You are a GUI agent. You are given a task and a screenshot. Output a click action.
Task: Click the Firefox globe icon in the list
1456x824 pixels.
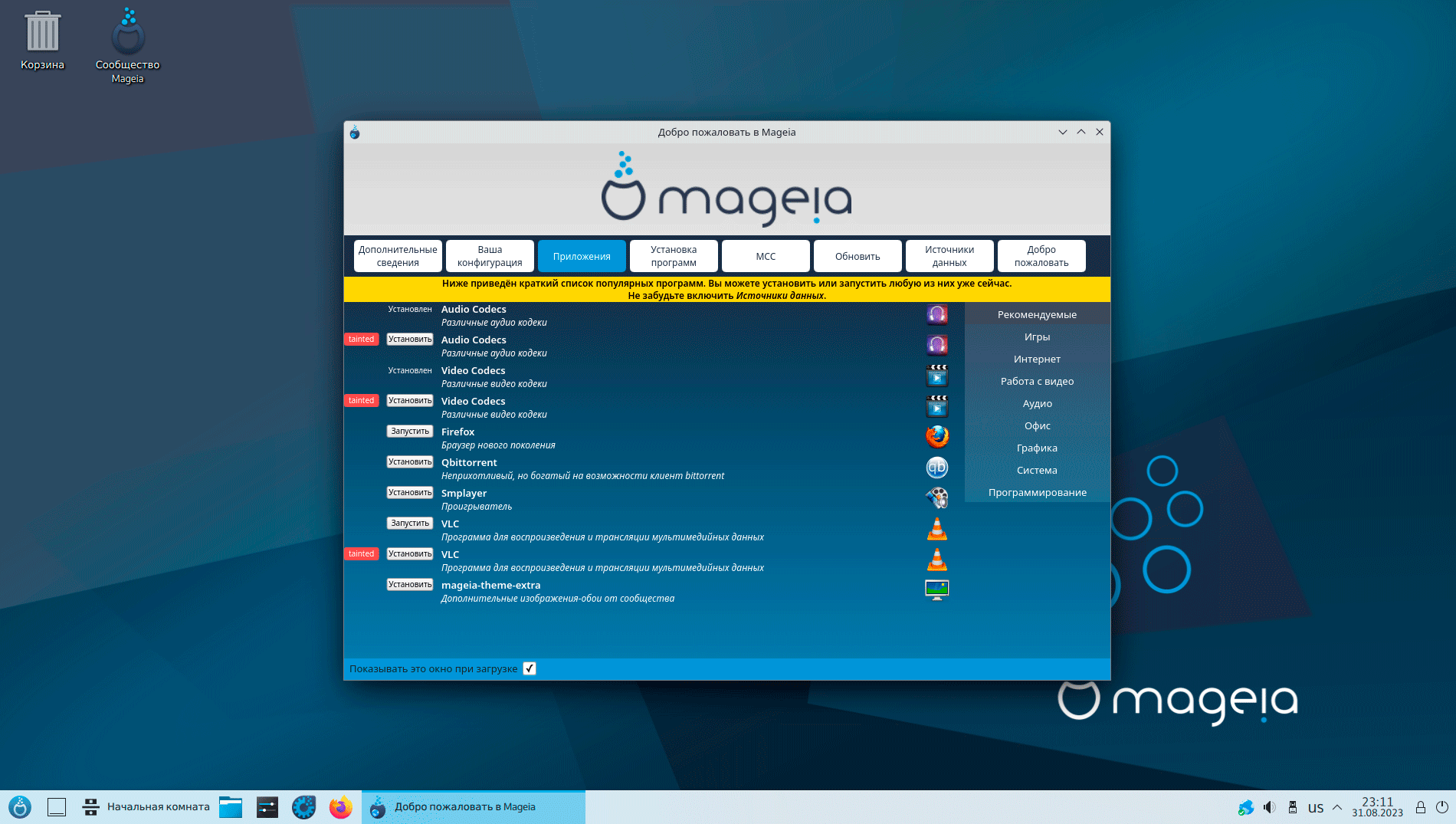coord(936,437)
